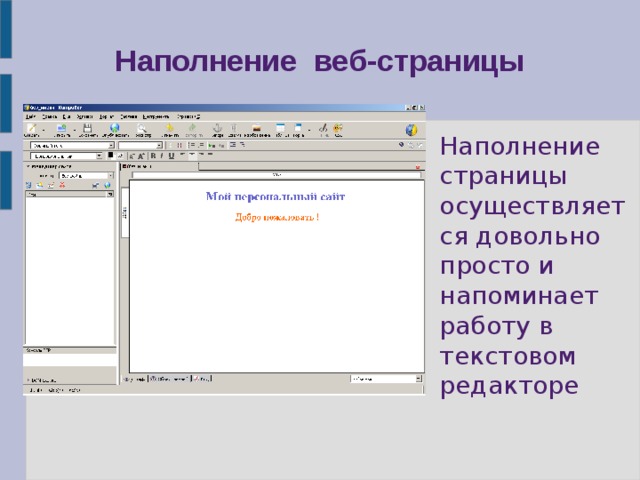Switch to the Source view tab

(202, 379)
